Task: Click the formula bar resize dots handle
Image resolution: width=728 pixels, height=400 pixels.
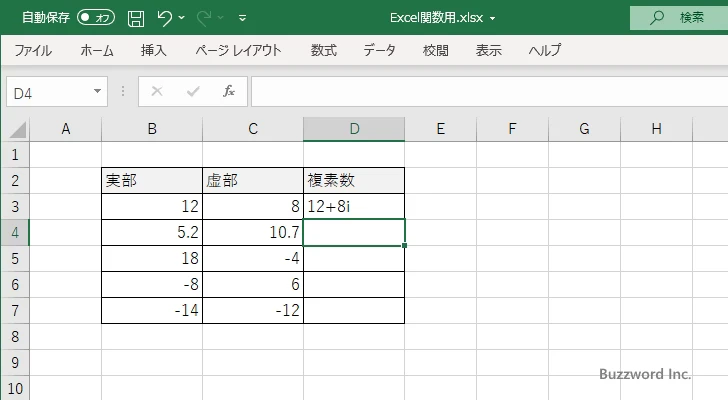Action: coord(123,91)
